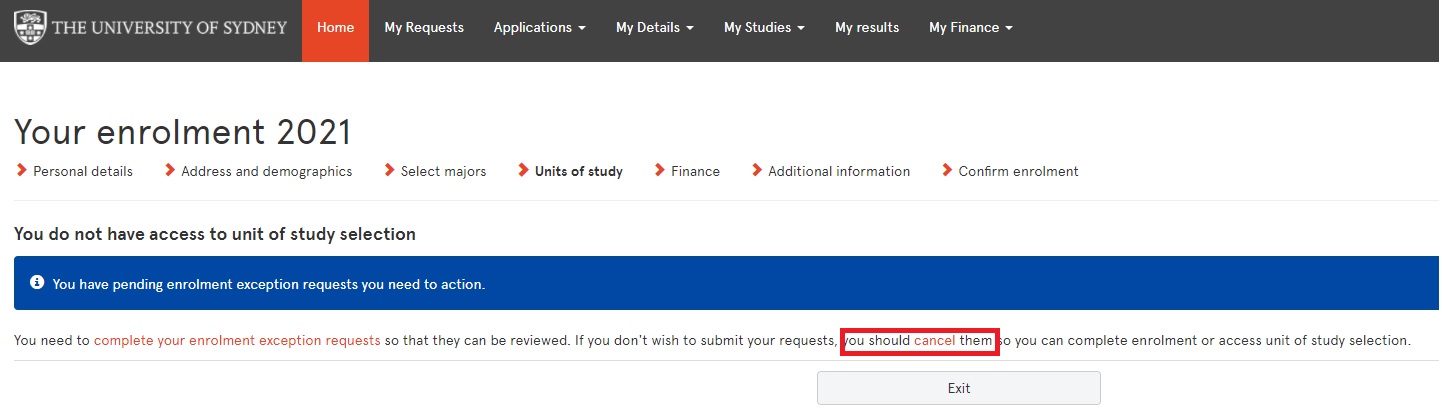The height and width of the screenshot is (413, 1442).
Task: Select My results in the top menu
Action: 867,28
